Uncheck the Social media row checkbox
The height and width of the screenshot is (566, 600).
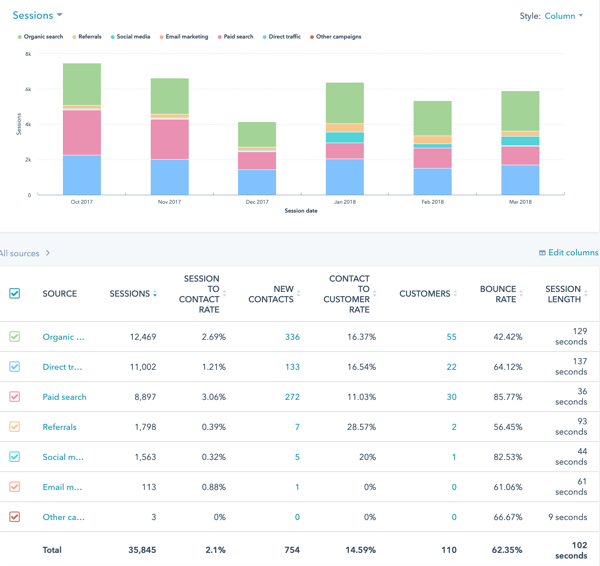click(x=15, y=457)
